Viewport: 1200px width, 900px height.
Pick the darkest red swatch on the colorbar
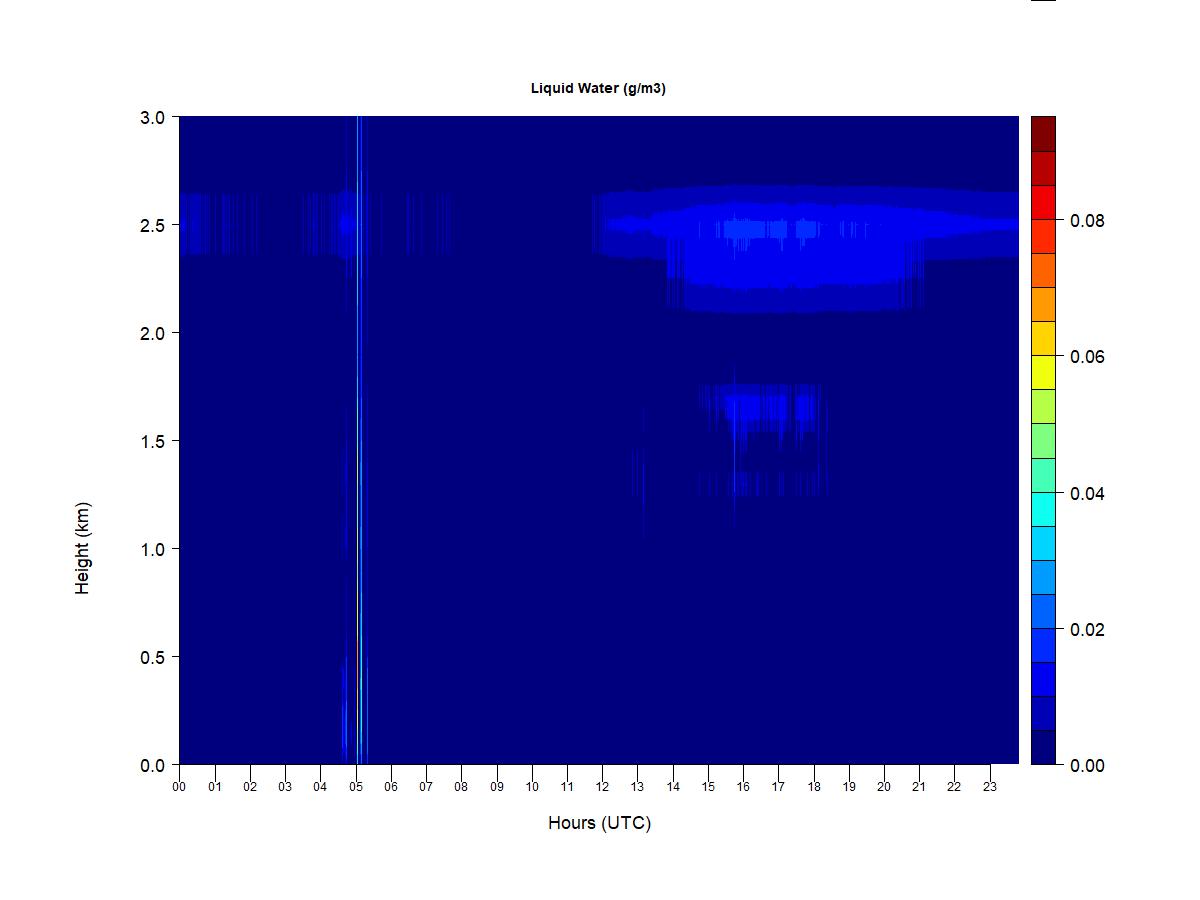pos(1043,134)
